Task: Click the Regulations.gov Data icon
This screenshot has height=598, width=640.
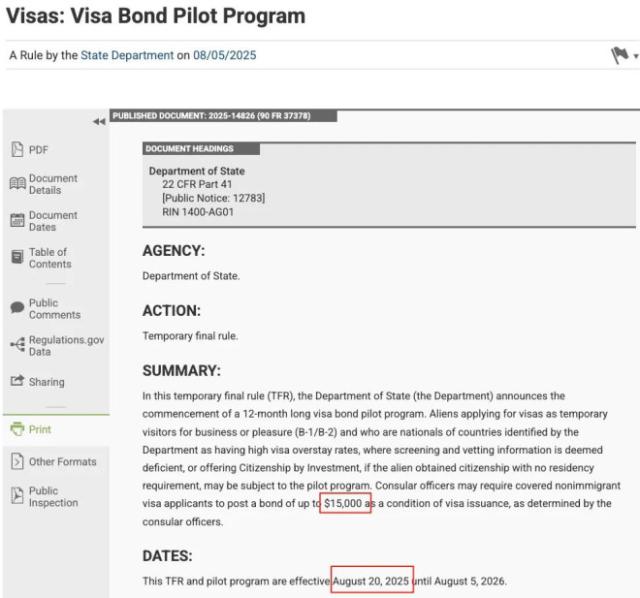Action: pos(16,345)
